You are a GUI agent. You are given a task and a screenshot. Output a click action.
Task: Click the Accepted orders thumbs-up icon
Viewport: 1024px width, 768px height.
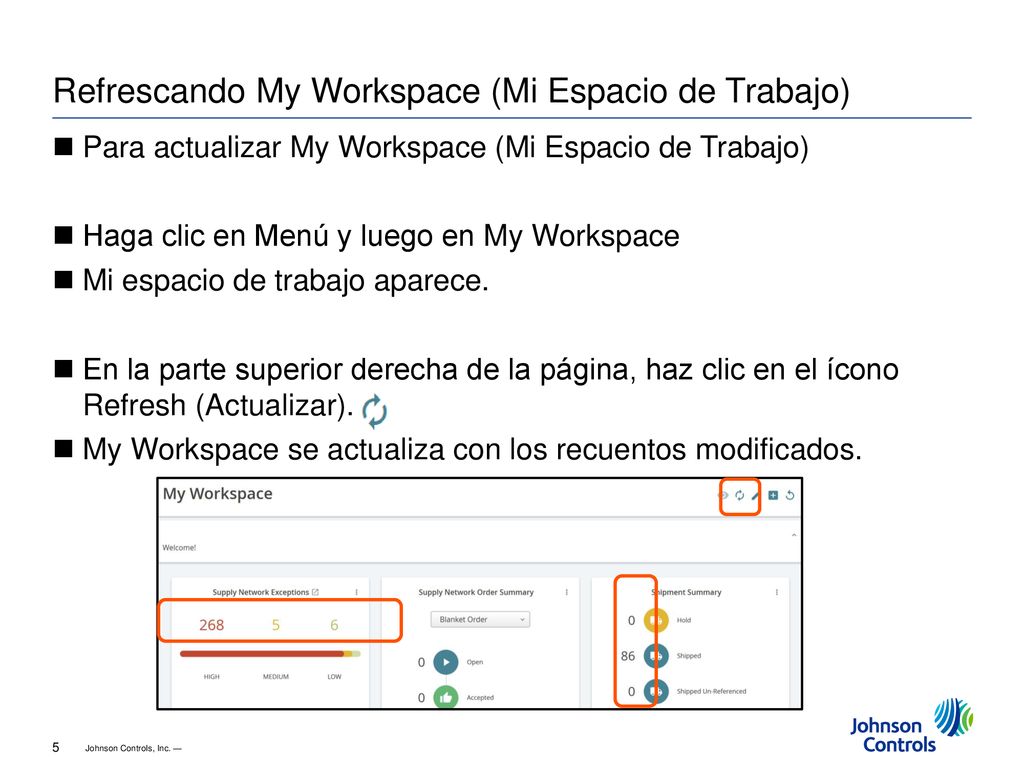(446, 697)
